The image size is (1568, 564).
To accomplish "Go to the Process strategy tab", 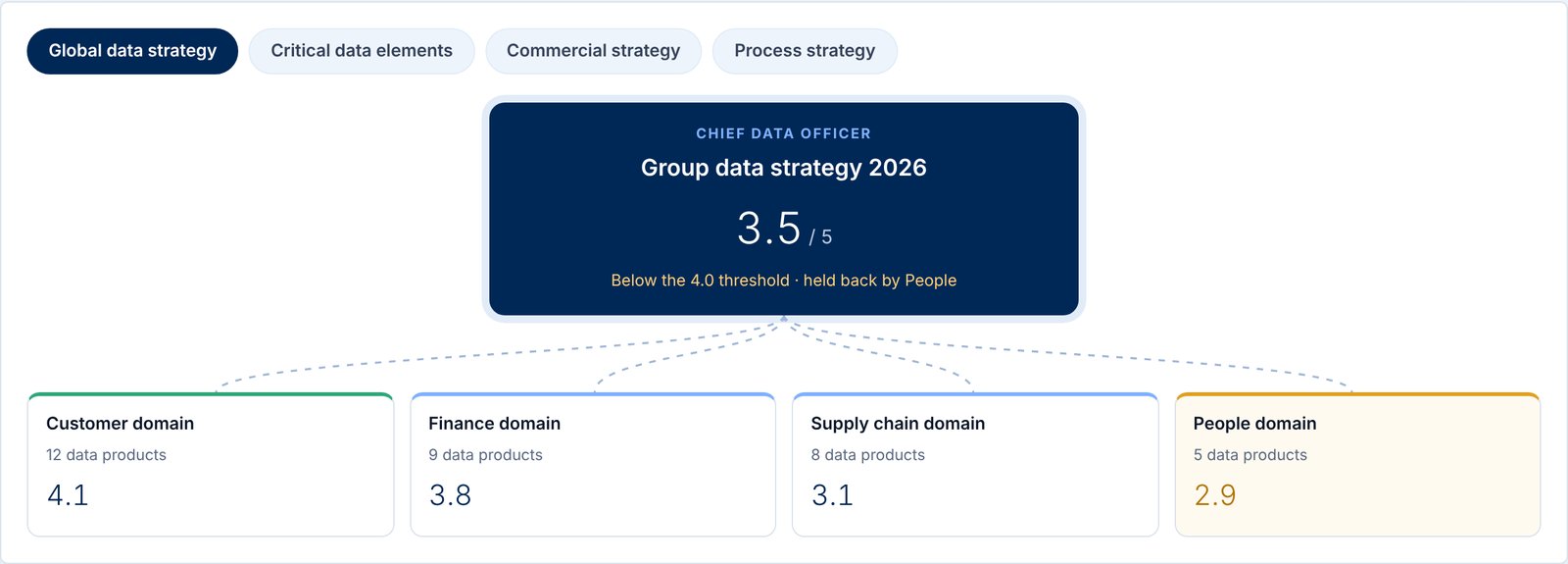I will 805,51.
